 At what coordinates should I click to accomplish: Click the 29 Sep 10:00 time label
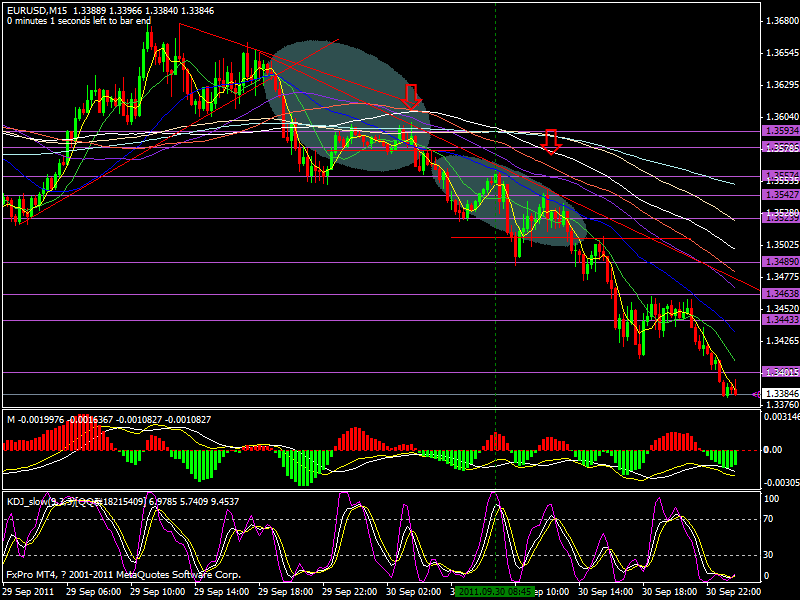[162, 591]
